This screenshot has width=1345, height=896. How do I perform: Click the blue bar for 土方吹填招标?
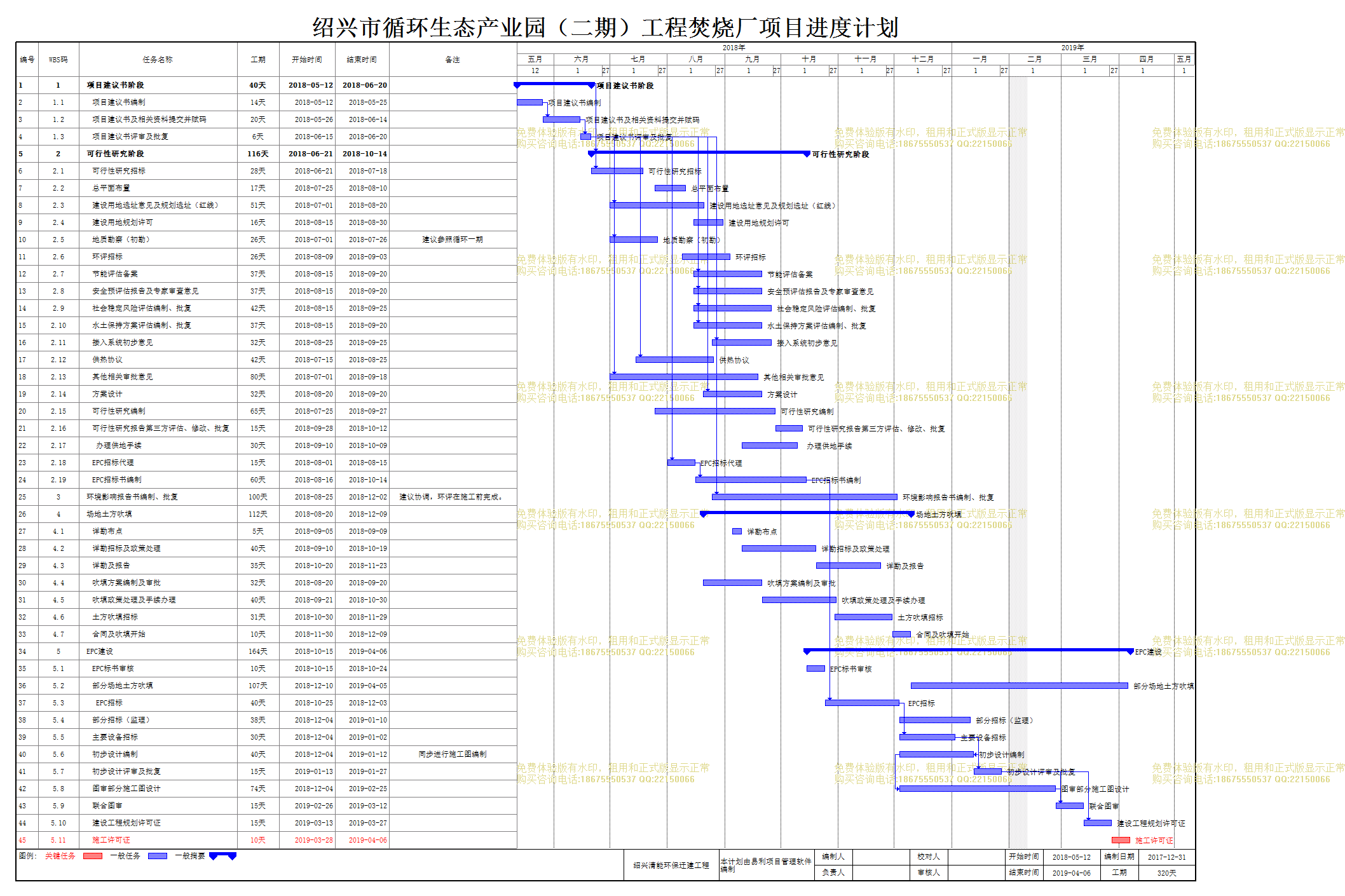tap(864, 617)
